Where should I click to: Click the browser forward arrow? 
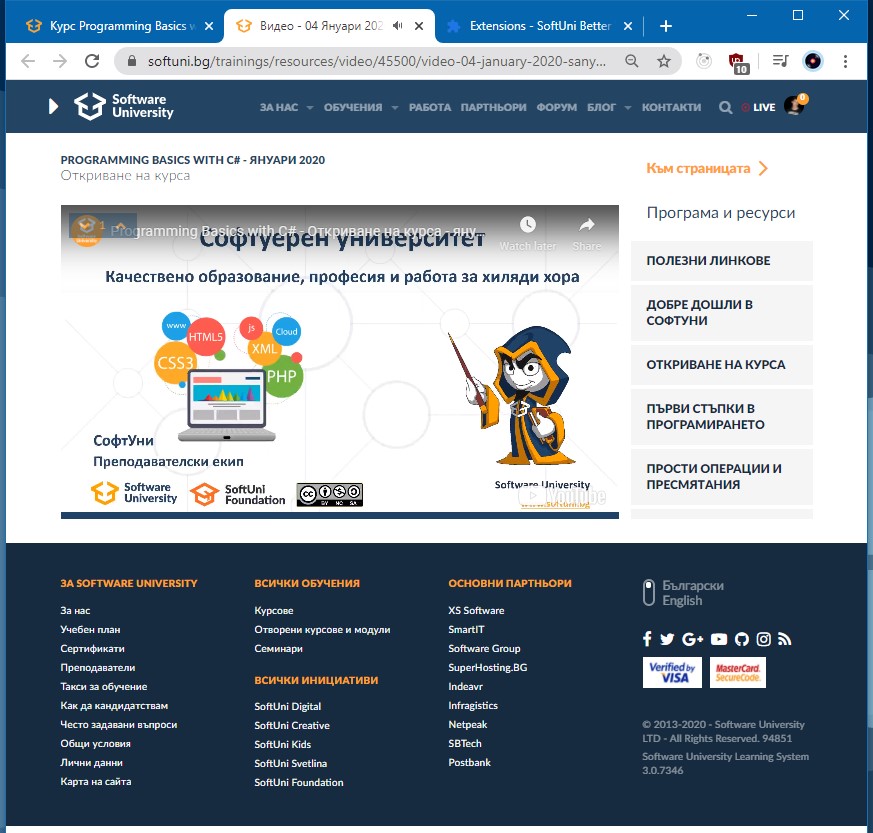pos(60,61)
